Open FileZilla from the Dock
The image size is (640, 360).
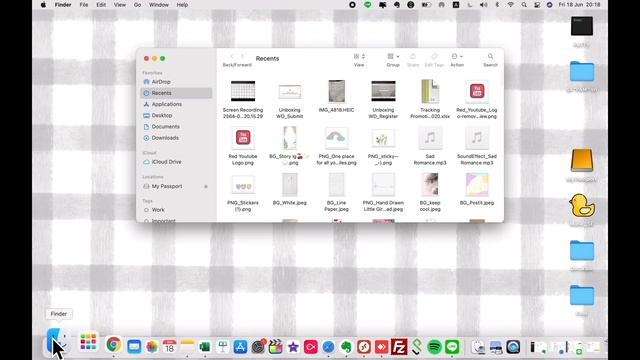pyautogui.click(x=399, y=347)
